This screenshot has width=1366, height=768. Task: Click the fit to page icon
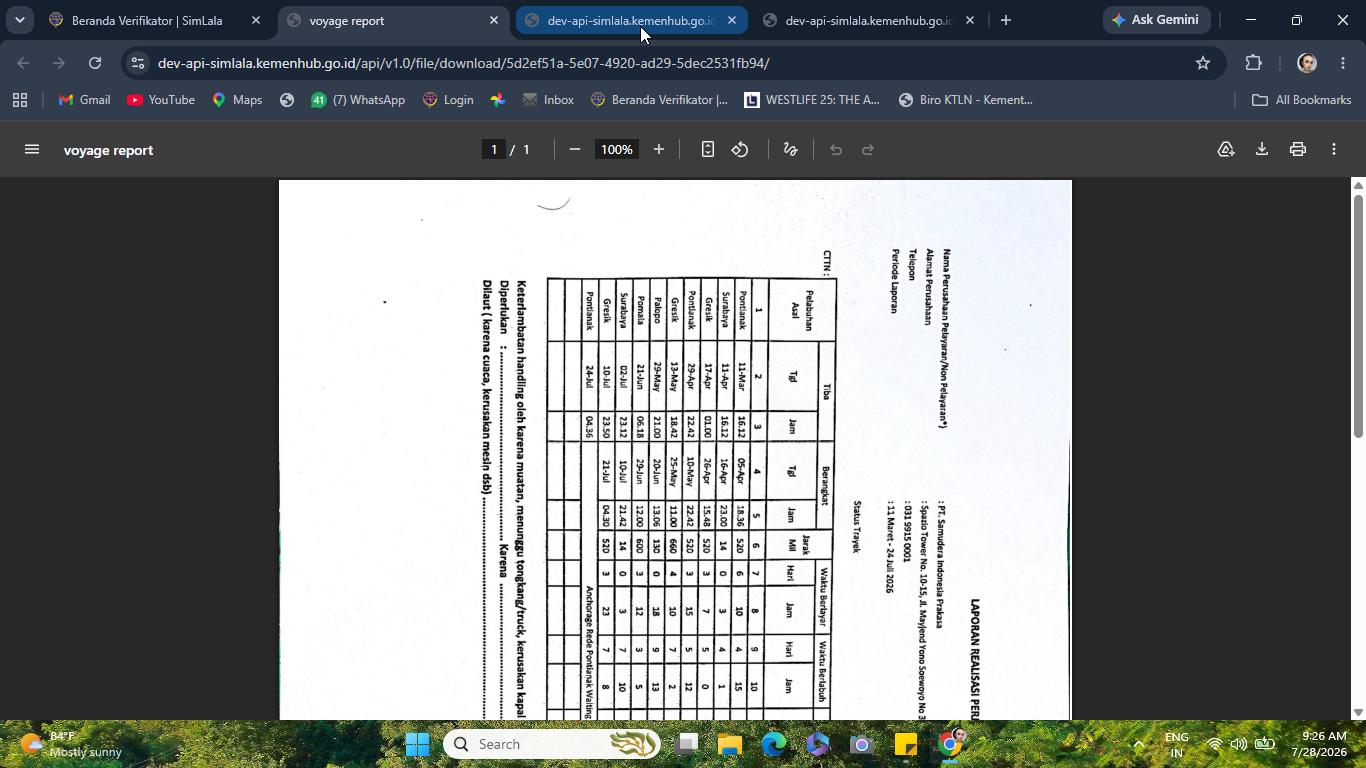[708, 149]
